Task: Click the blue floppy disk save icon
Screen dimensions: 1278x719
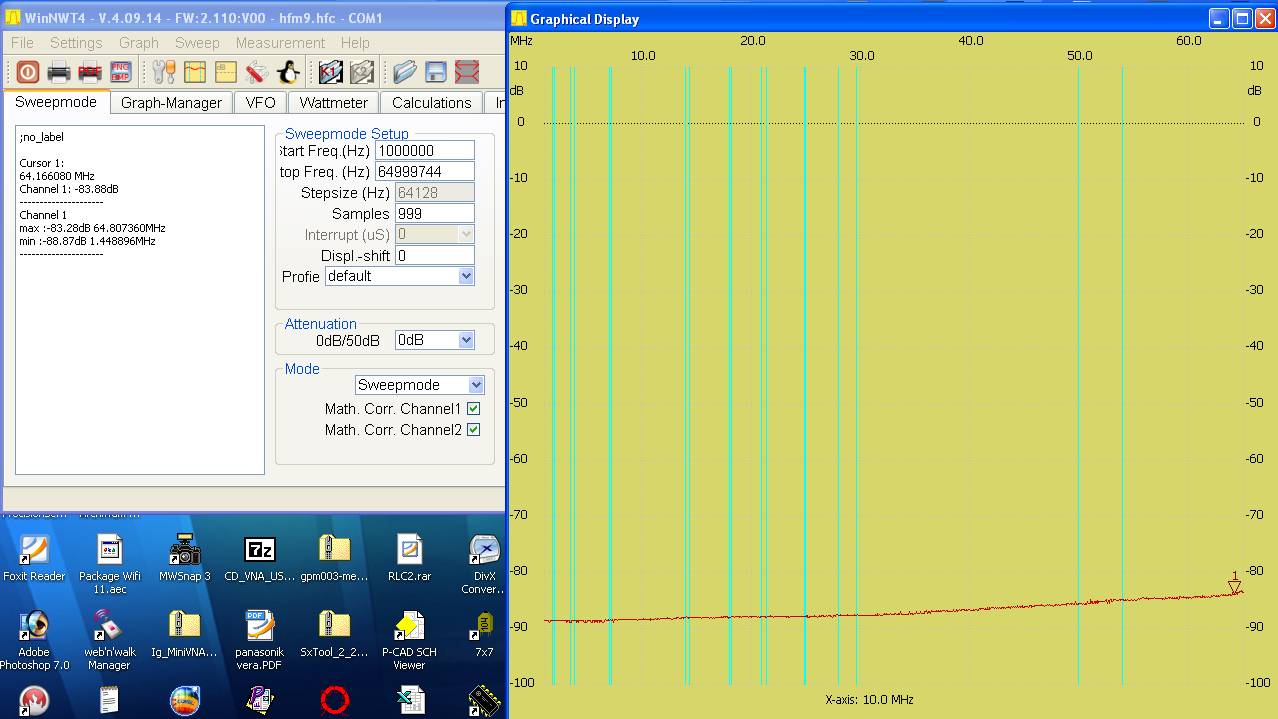Action: tap(436, 72)
